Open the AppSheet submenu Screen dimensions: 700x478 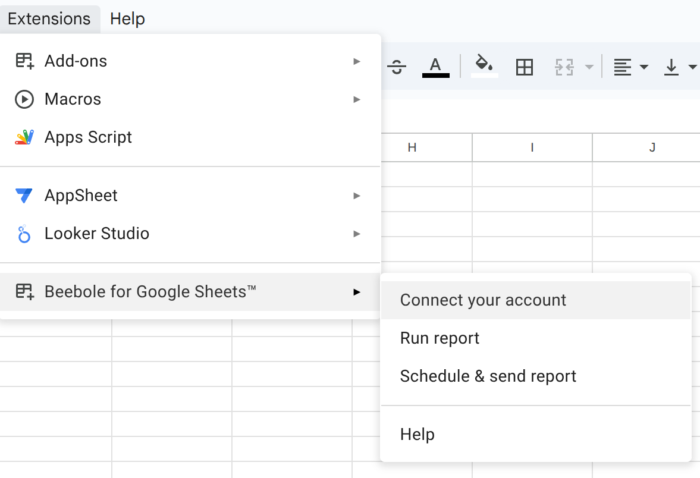pos(190,195)
